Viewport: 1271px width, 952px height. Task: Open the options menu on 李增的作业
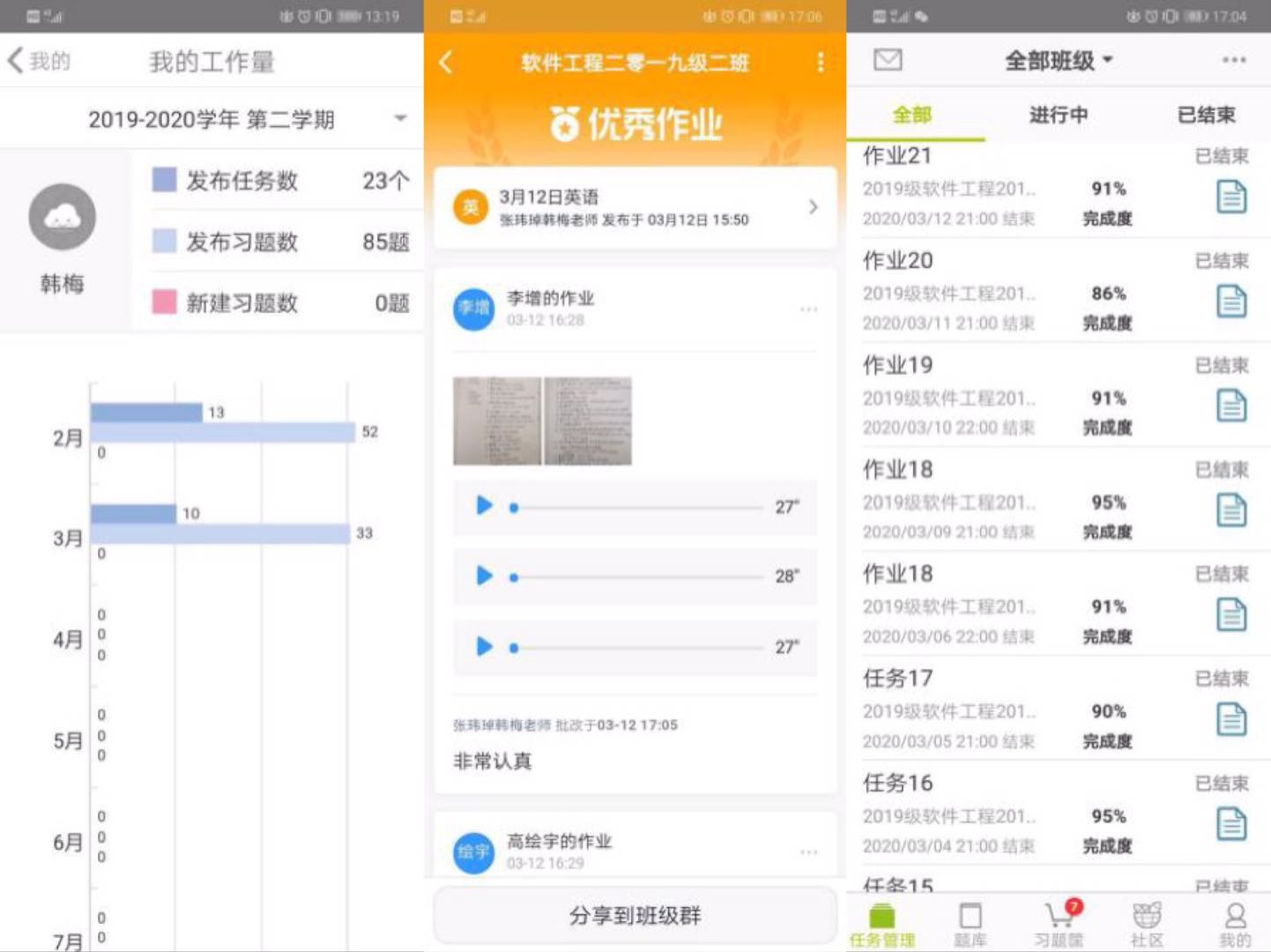click(x=808, y=309)
